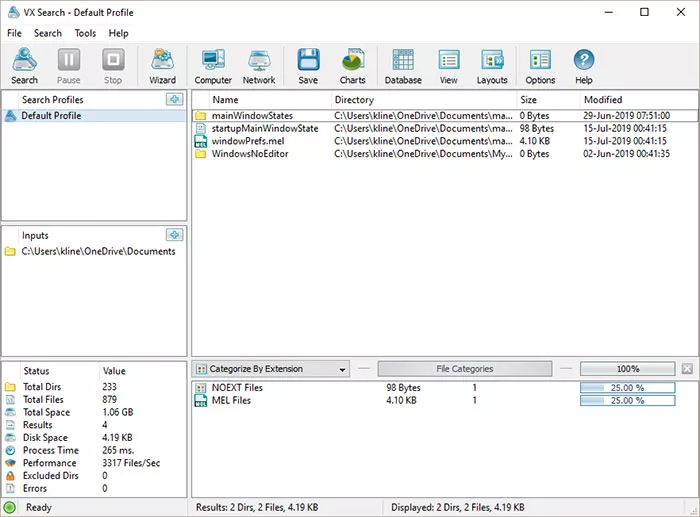
Task: Click the Errors status row
Action: (94, 488)
